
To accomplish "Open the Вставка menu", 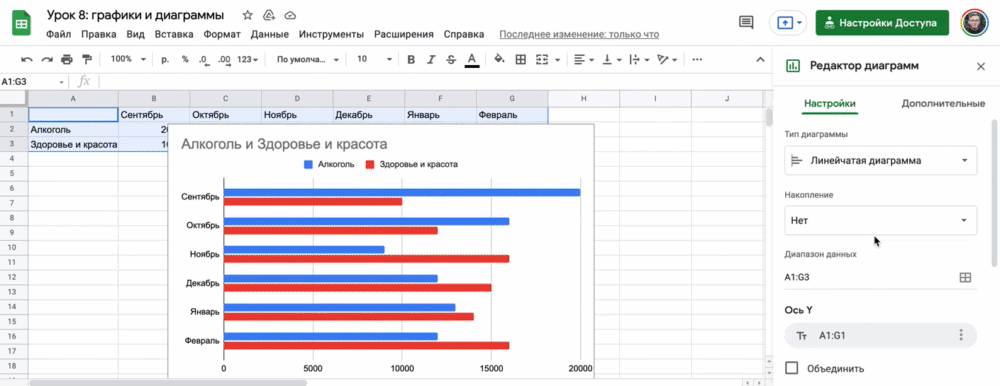I will (174, 34).
